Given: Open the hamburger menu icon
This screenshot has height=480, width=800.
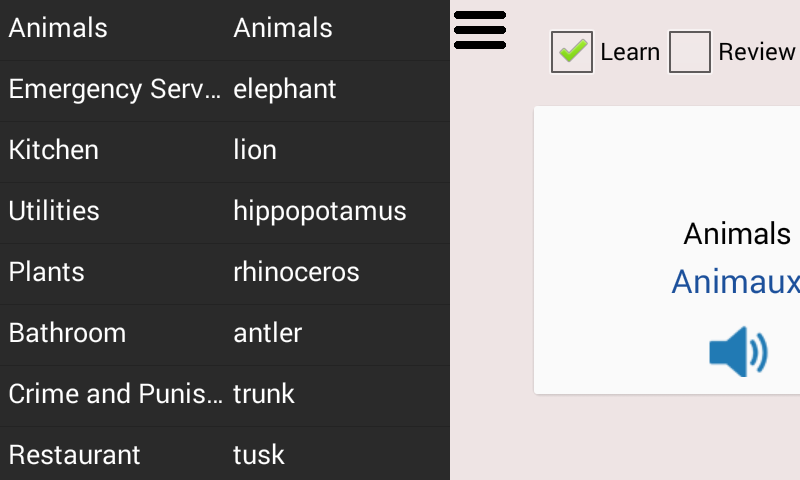Looking at the screenshot, I should [x=480, y=29].
